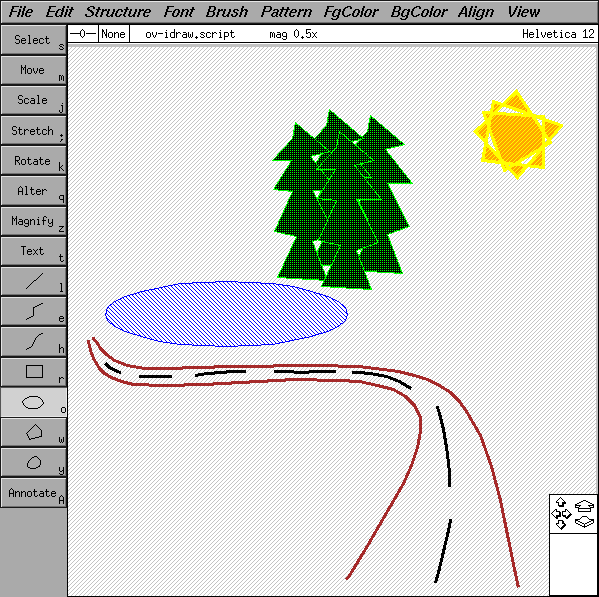Image resolution: width=599 pixels, height=597 pixels.
Task: Pan up with the panner arrow
Action: click(x=561, y=502)
